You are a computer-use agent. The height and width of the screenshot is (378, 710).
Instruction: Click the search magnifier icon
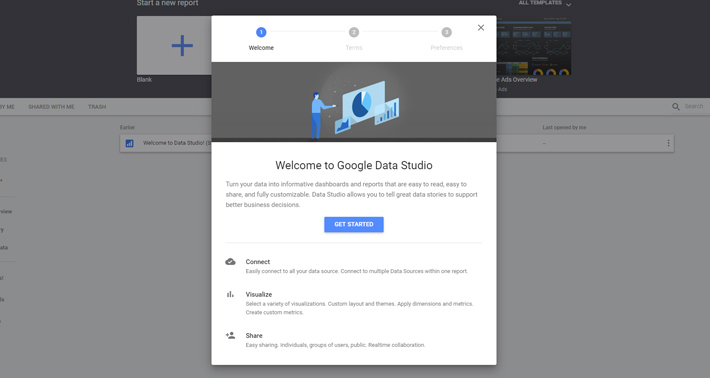click(676, 107)
